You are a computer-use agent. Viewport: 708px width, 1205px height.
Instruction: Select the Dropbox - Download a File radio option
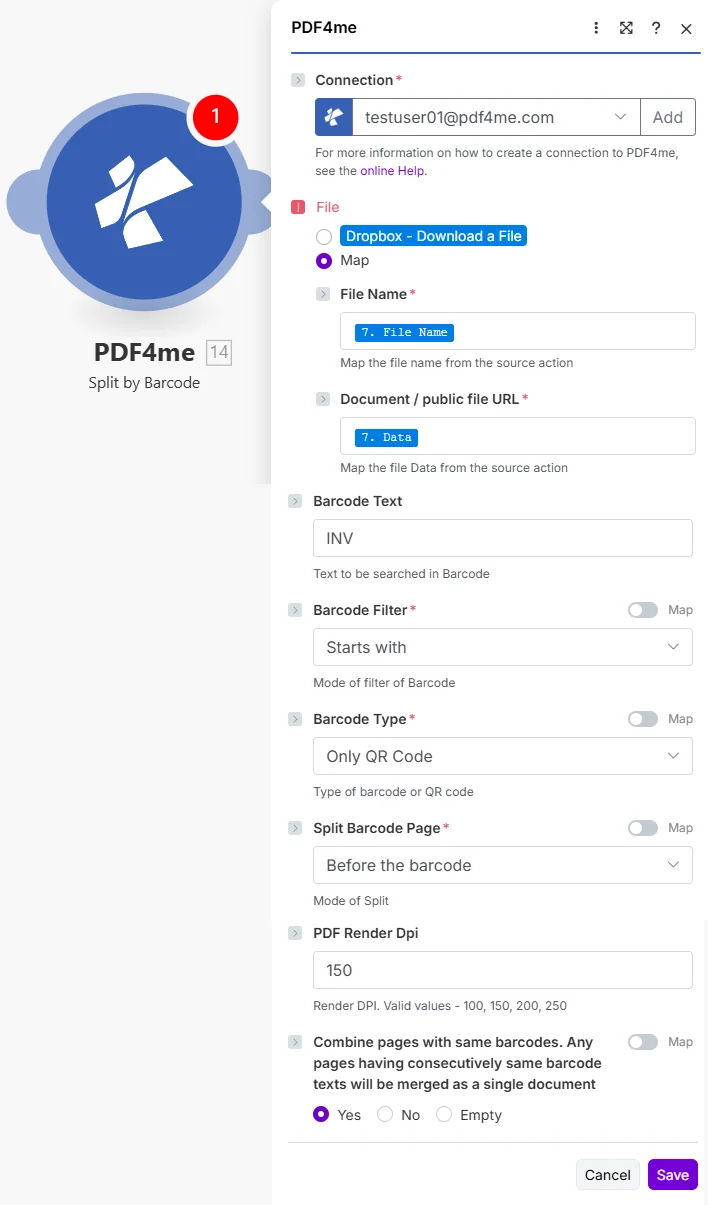click(324, 237)
